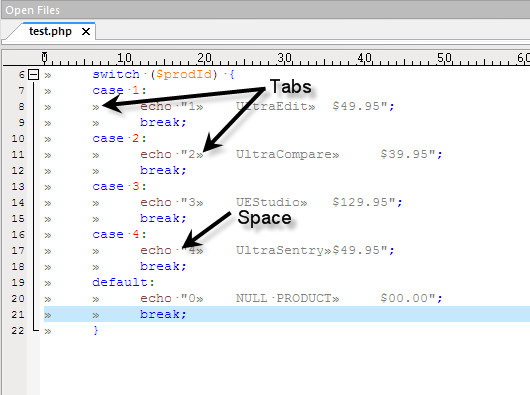The width and height of the screenshot is (530, 395).
Task: Click 'break;' on line 9
Action: (x=163, y=122)
